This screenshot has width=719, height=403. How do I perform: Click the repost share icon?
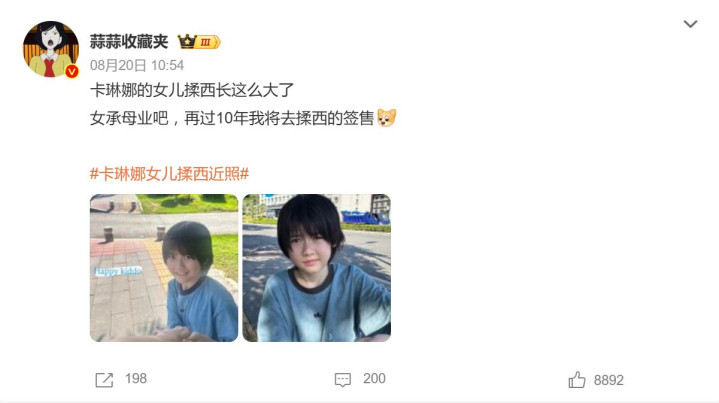[104, 380]
